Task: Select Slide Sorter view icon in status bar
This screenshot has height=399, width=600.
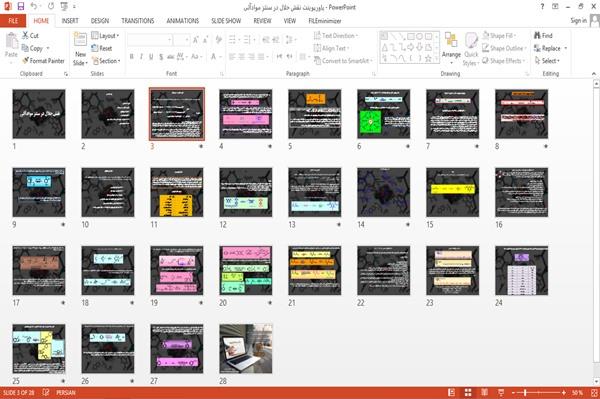Action: tap(468, 392)
